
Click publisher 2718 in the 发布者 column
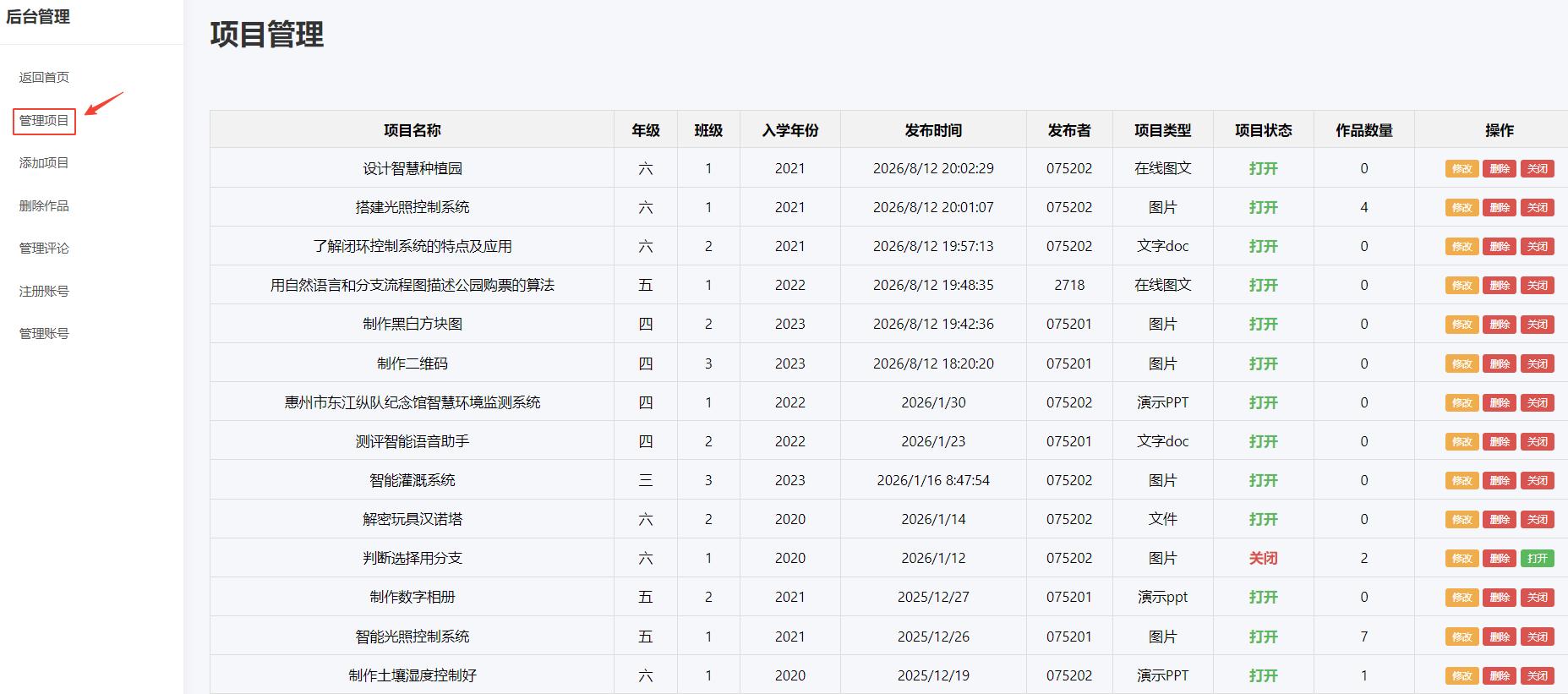pyautogui.click(x=1069, y=285)
